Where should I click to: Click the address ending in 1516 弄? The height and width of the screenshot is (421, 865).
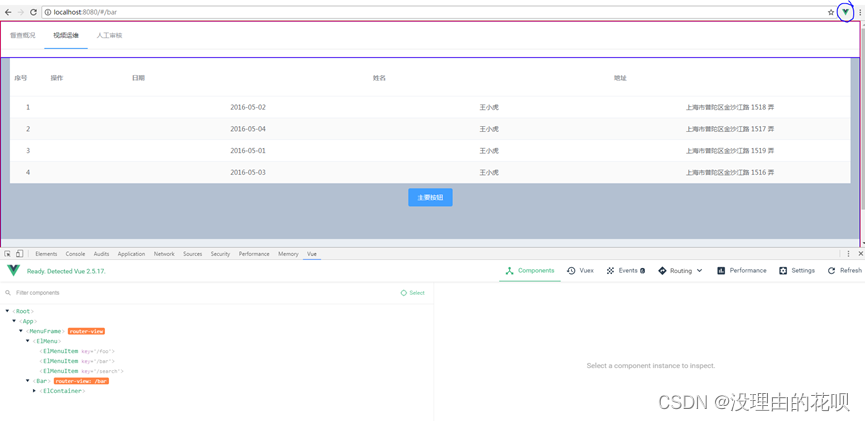[x=730, y=172]
